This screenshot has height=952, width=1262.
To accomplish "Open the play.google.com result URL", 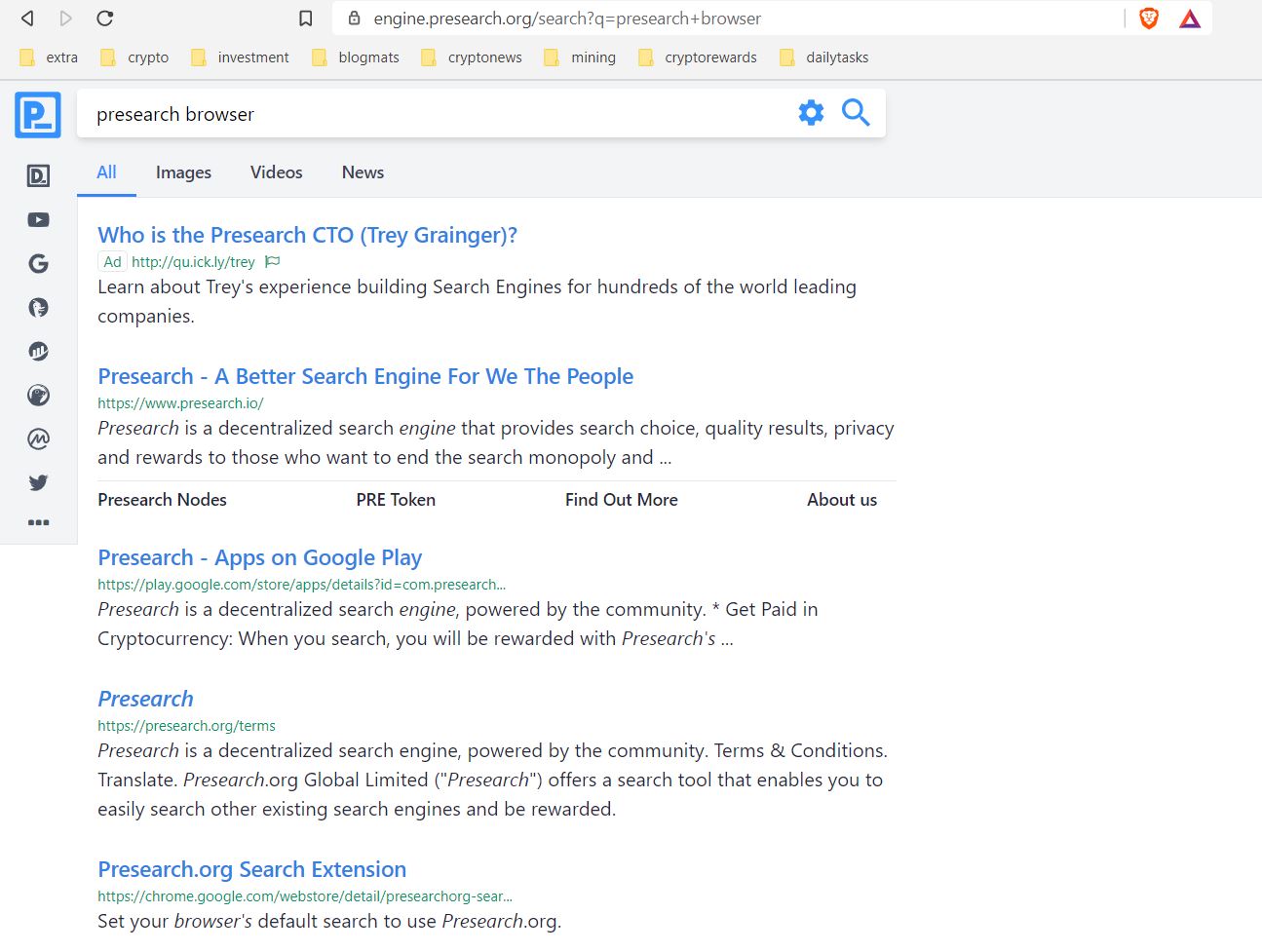I will pos(301,585).
